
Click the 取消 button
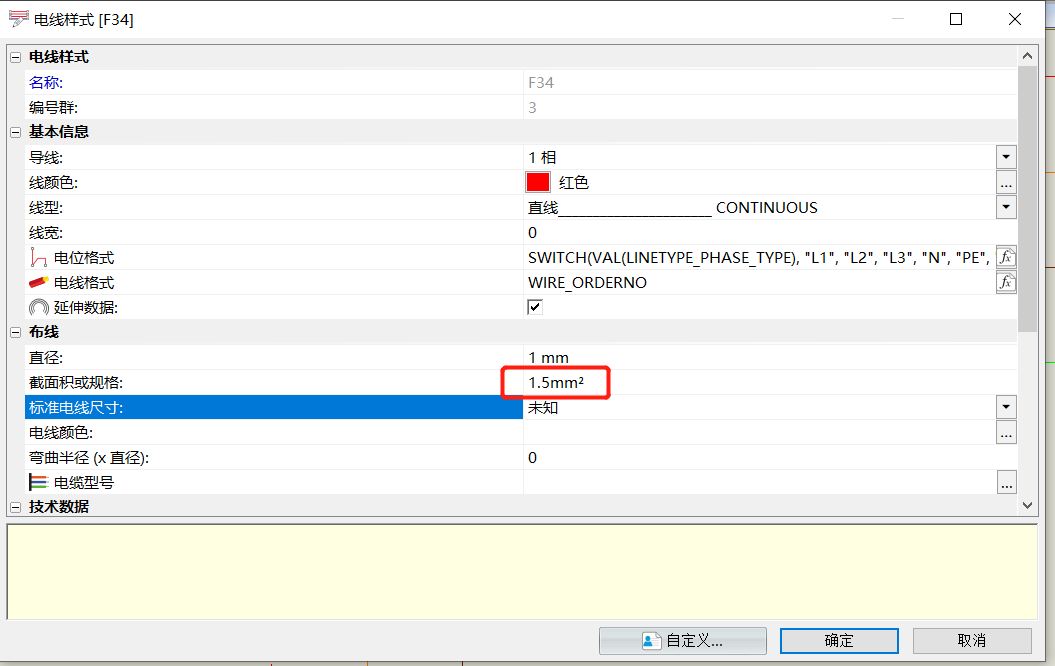pyautogui.click(x=971, y=641)
